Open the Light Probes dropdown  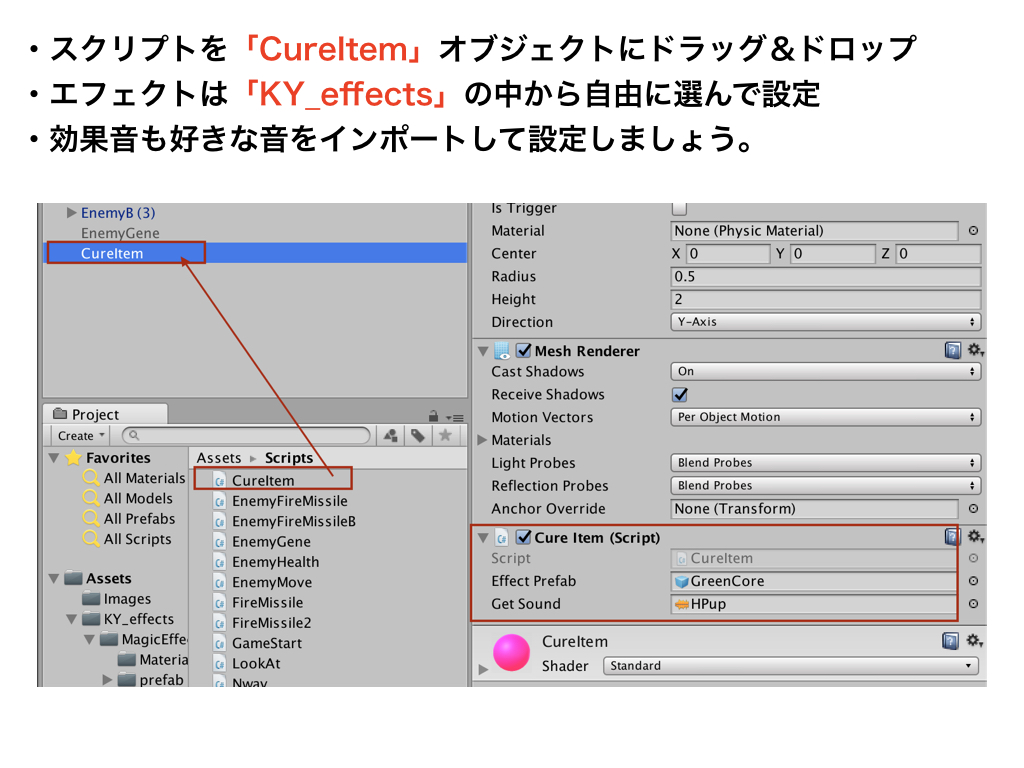(825, 463)
